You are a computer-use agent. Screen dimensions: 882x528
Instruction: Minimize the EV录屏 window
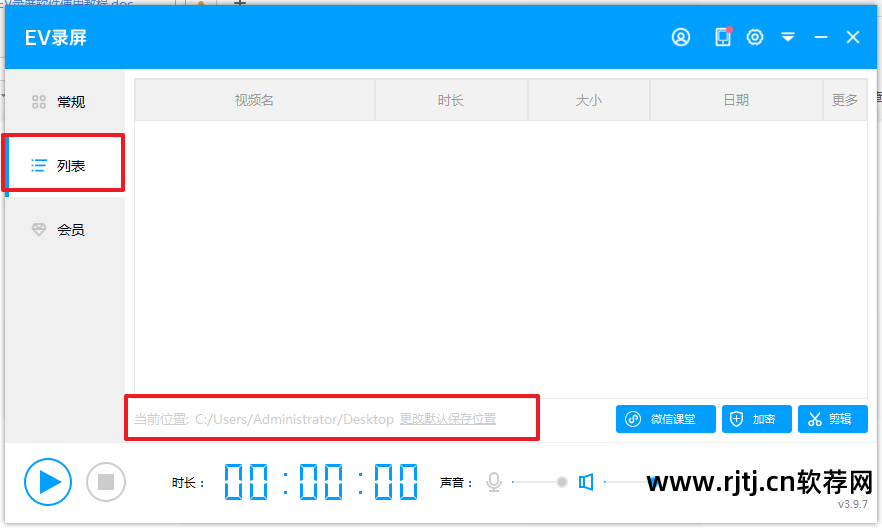(x=821, y=37)
